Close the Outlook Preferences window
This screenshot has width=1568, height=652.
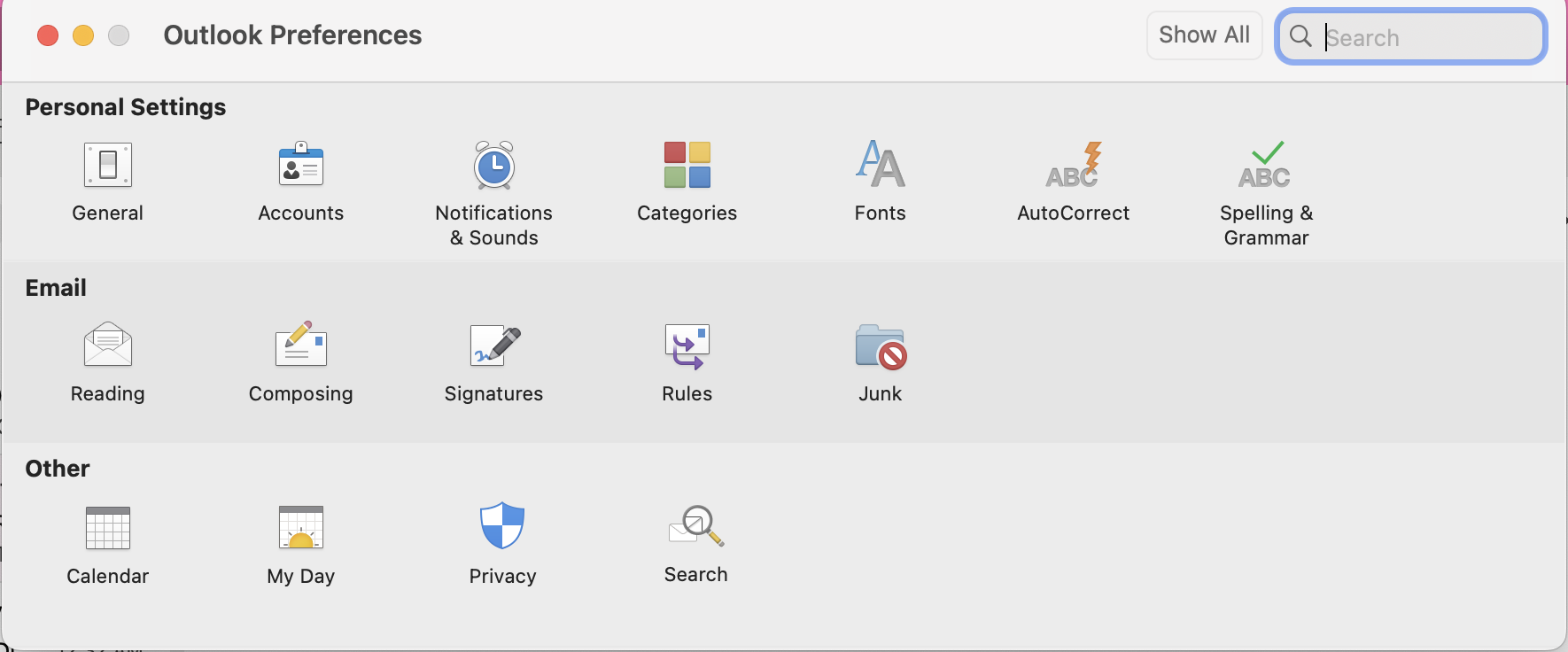[48, 35]
